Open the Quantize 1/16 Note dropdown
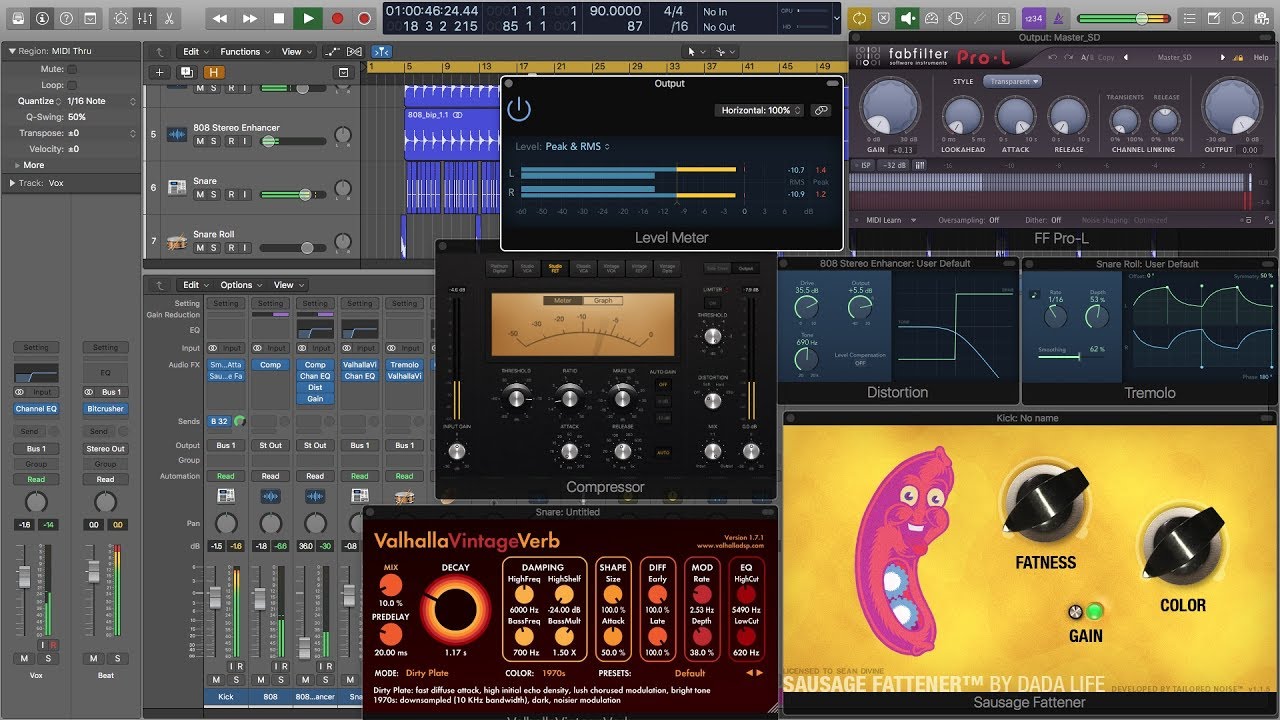Image resolution: width=1280 pixels, height=720 pixels. [x=101, y=101]
